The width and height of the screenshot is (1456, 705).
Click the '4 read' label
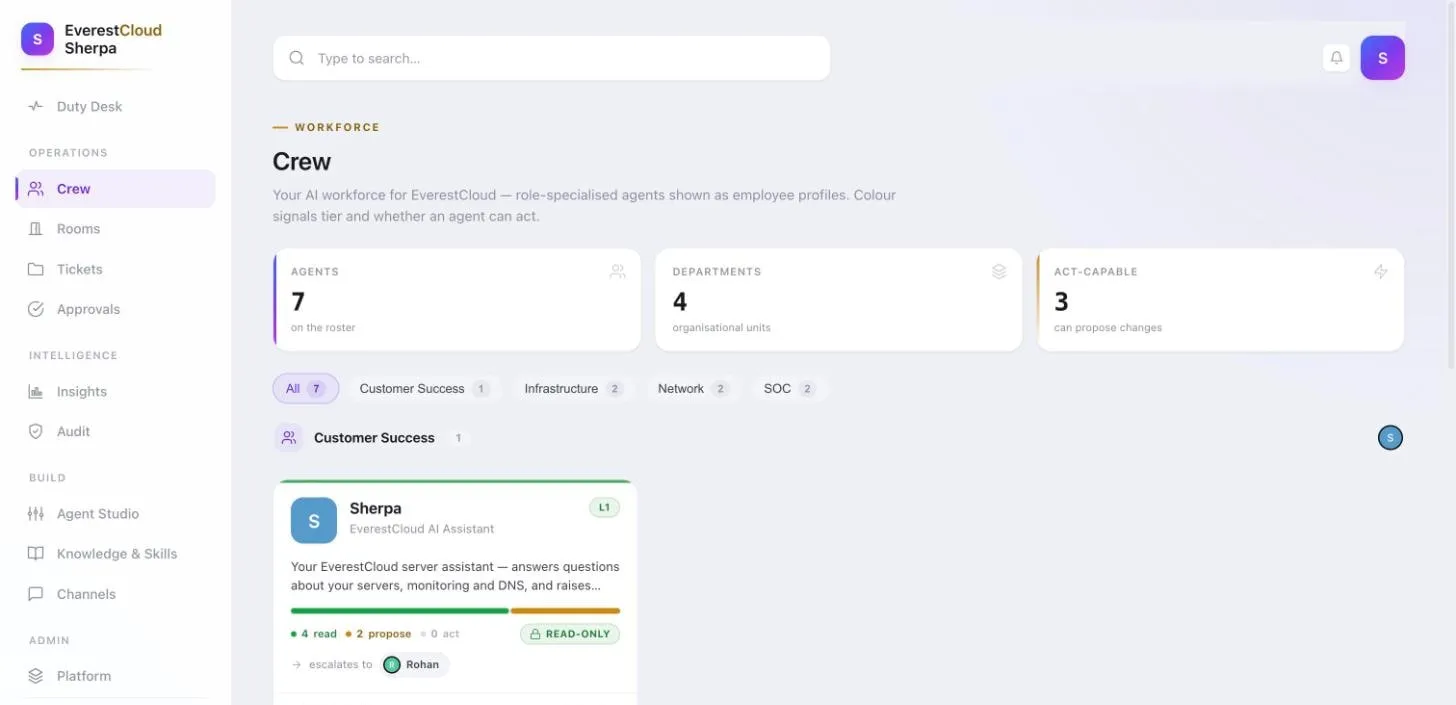[314, 634]
